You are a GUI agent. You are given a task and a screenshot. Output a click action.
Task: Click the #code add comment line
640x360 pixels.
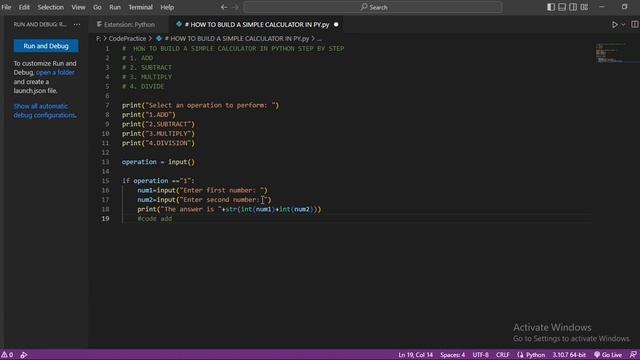tap(155, 219)
